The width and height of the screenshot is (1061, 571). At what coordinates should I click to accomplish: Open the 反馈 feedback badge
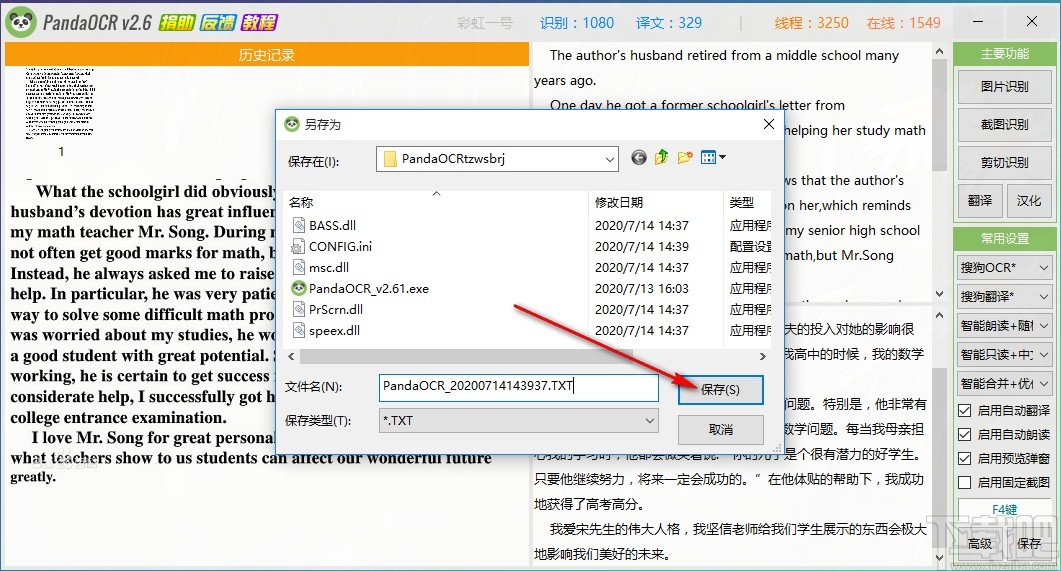pos(218,23)
